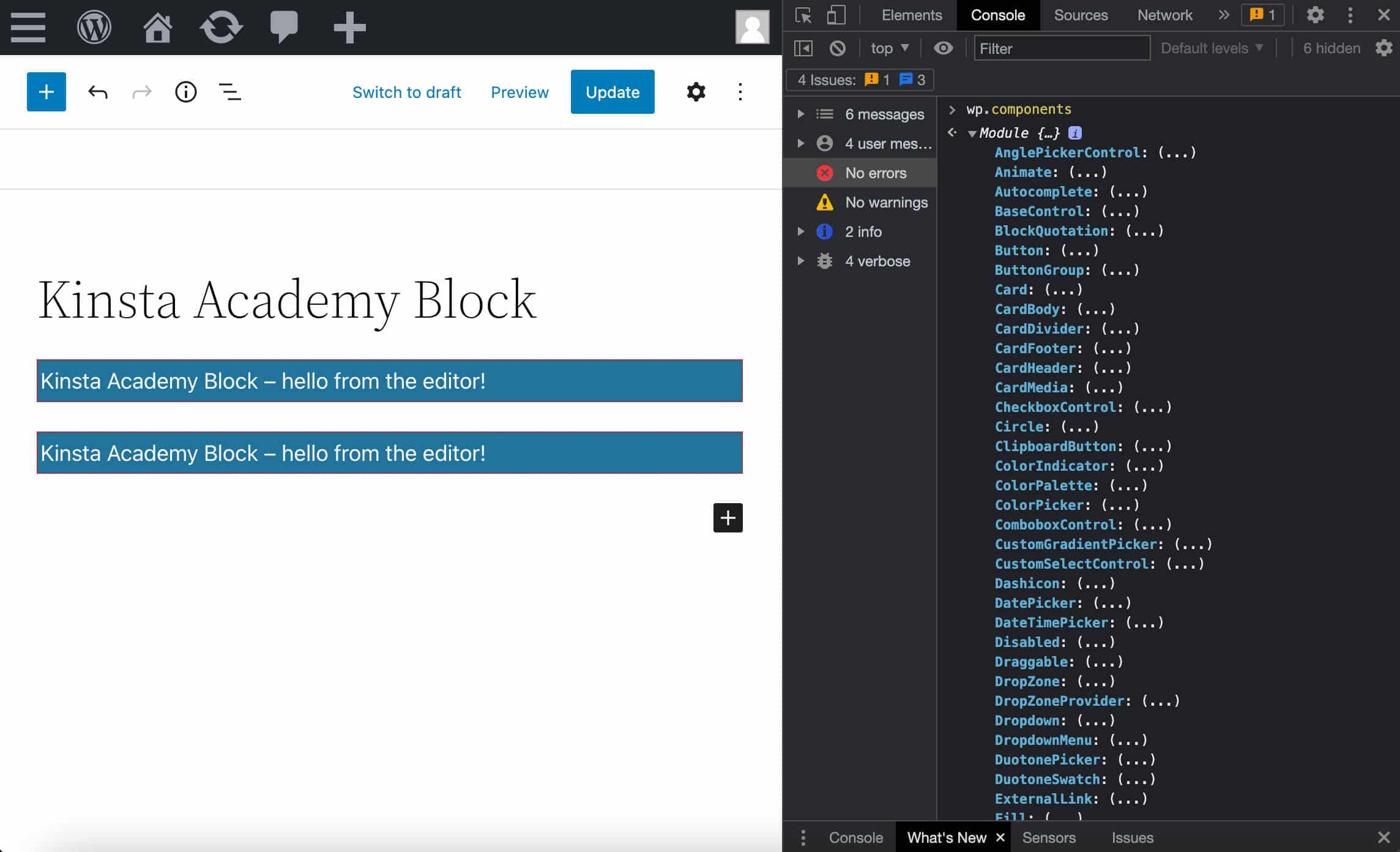
Task: Open the post settings gear icon
Action: (x=697, y=92)
